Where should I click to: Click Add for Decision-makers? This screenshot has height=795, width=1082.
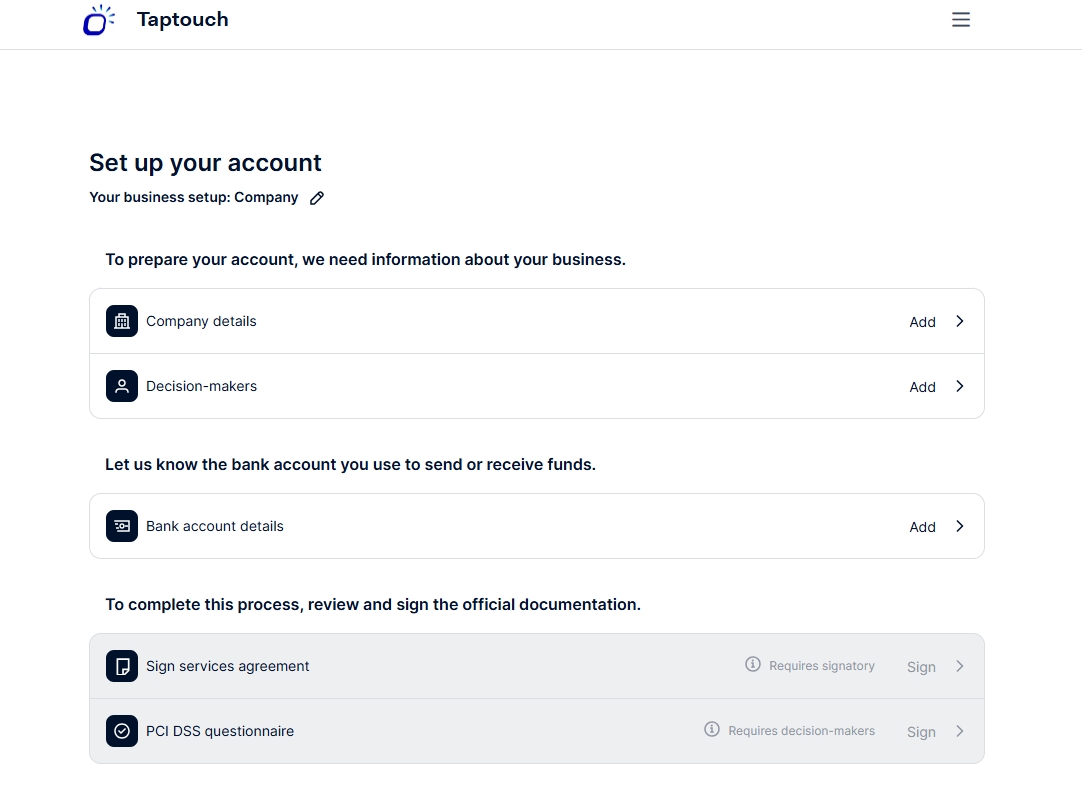tap(922, 387)
